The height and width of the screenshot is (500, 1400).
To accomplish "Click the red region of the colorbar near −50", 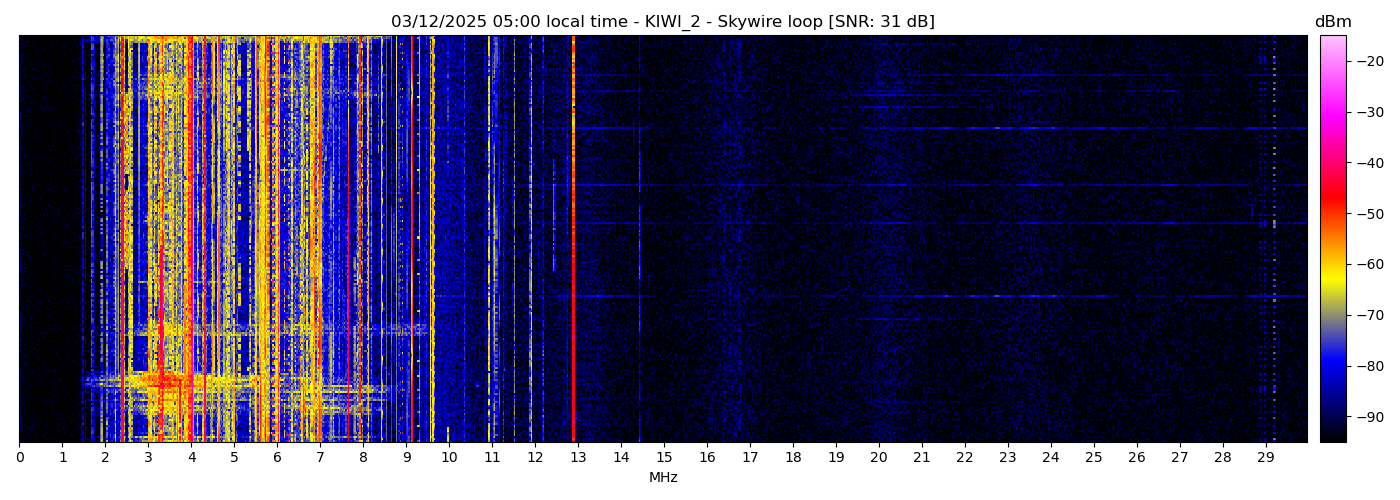I will 1332,213.
